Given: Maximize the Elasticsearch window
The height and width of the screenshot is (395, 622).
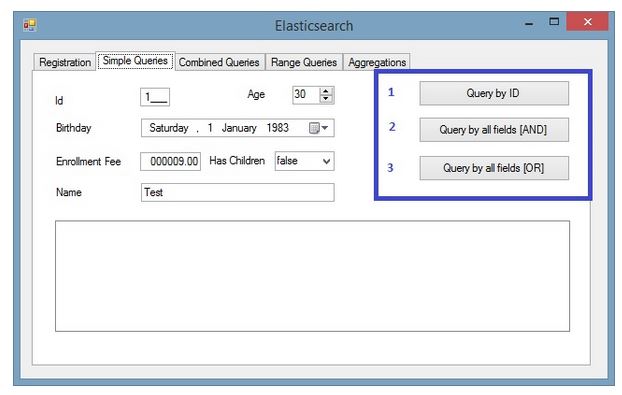Looking at the screenshot, I should [x=554, y=22].
